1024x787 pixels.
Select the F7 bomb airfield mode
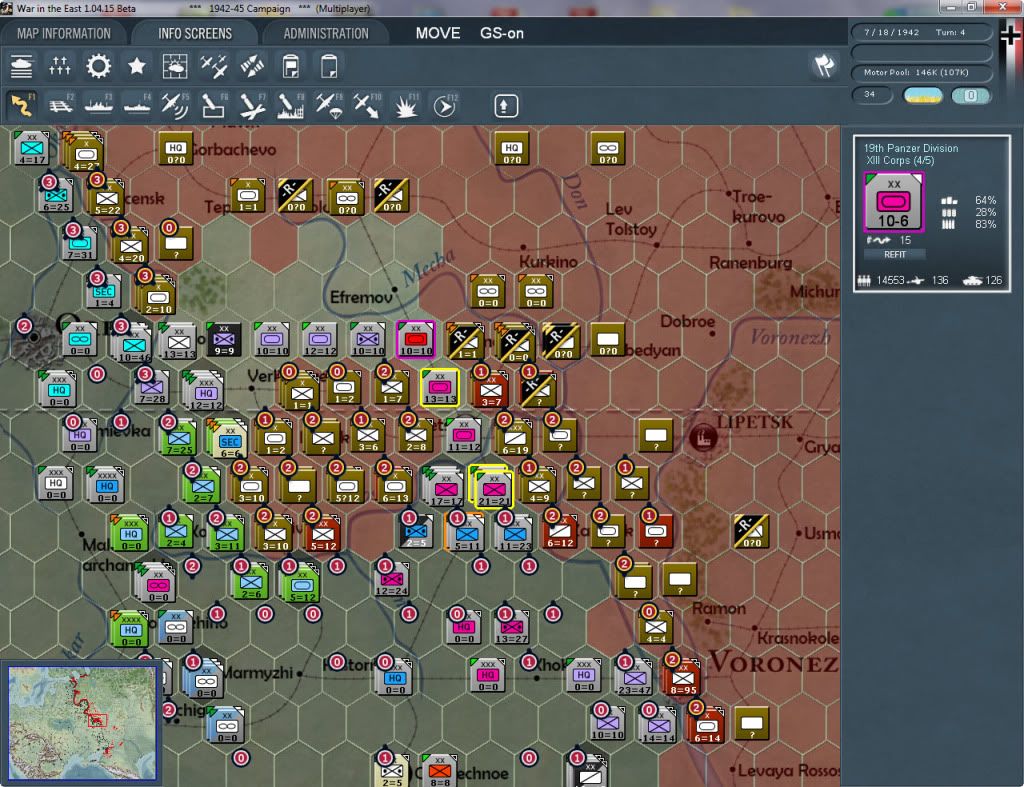(x=252, y=105)
